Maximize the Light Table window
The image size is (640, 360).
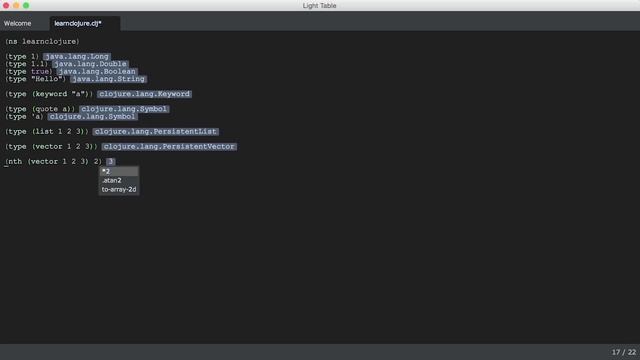(26, 5)
